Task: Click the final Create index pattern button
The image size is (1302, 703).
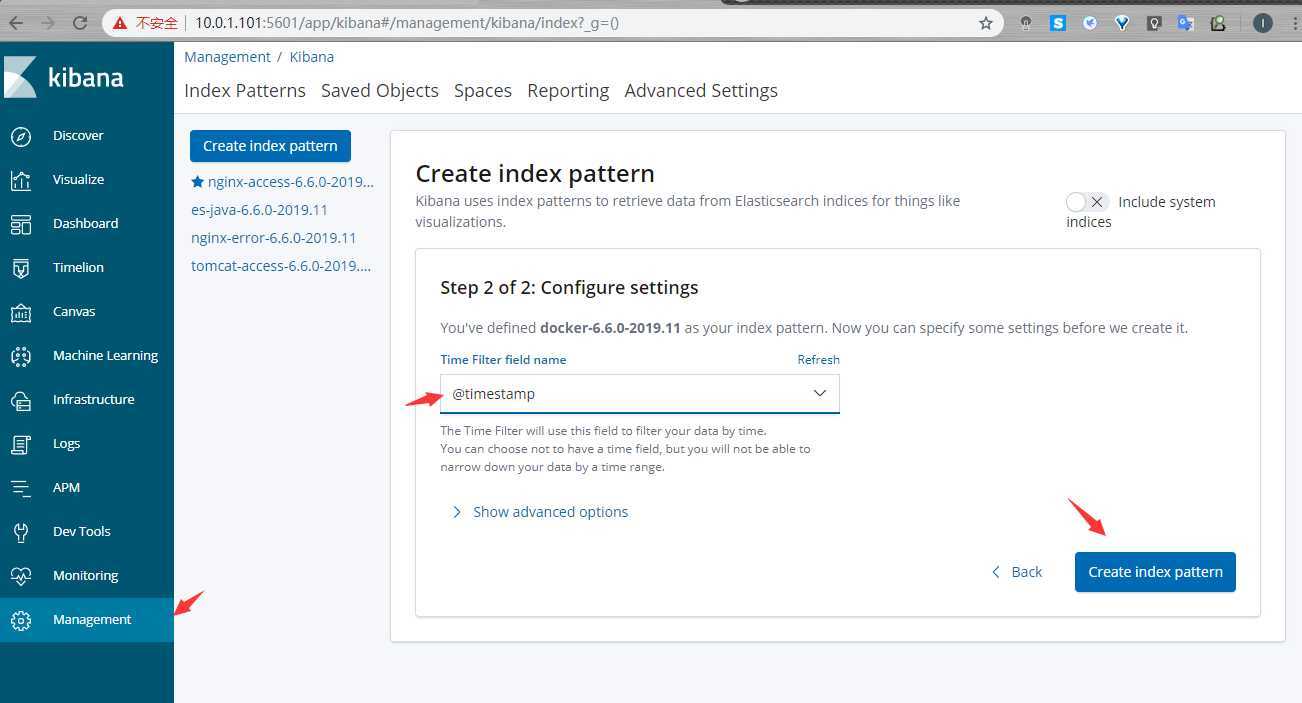Action: [1155, 572]
